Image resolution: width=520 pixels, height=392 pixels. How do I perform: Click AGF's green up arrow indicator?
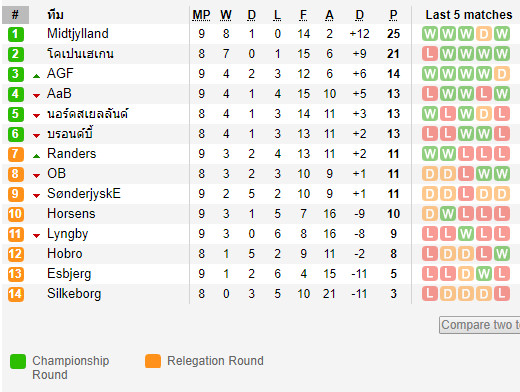point(37,76)
